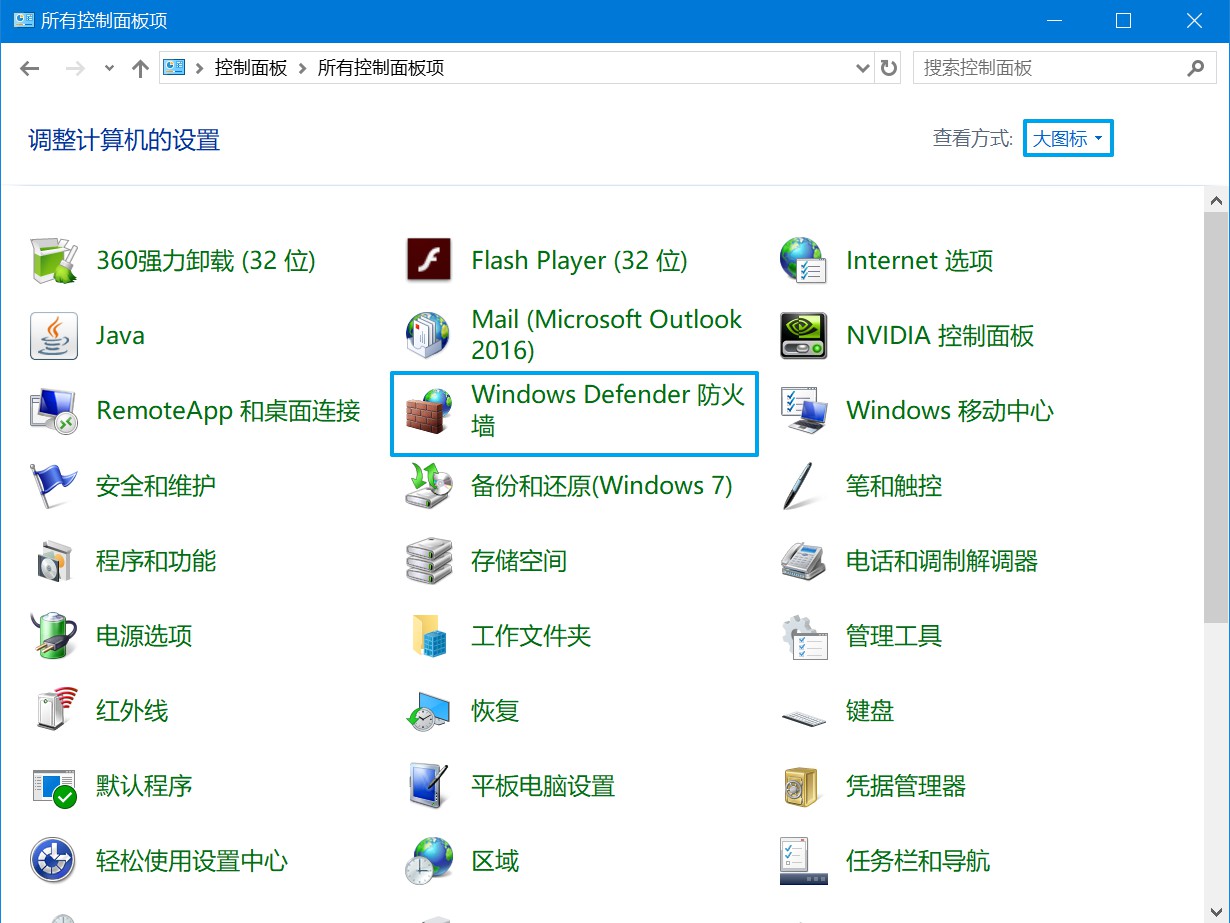Click the scrollbar up arrow
This screenshot has height=923, width=1230.
[x=1217, y=200]
